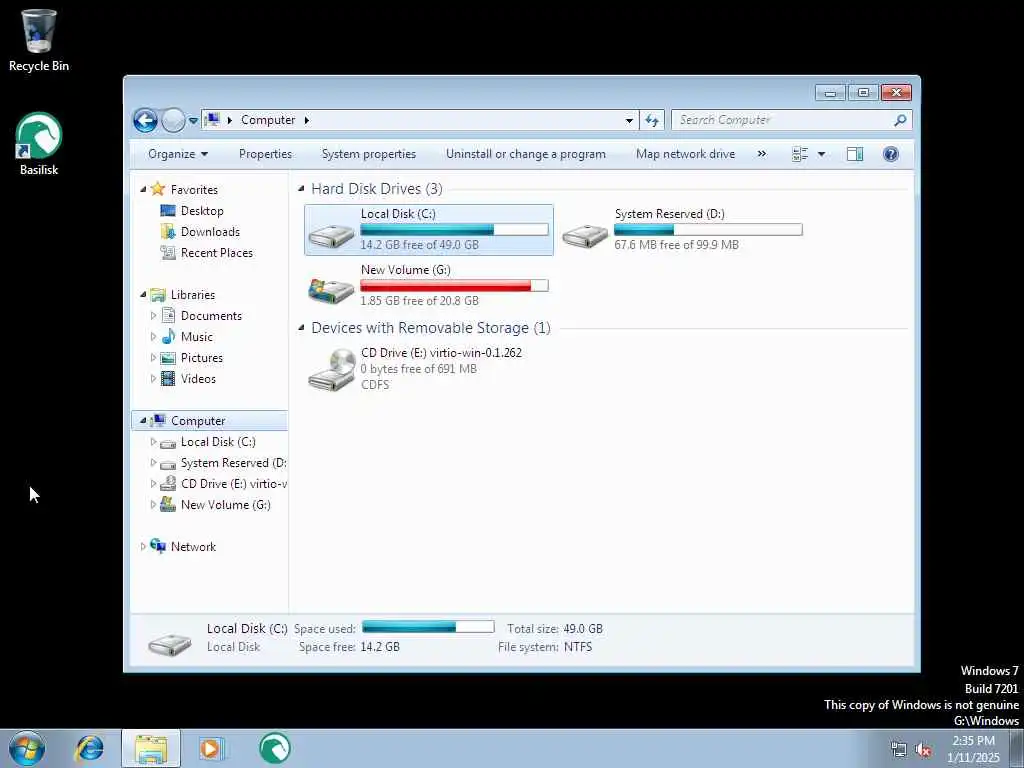This screenshot has height=768, width=1024.
Task: Open the clock showing 2:35 PM
Action: (x=973, y=749)
